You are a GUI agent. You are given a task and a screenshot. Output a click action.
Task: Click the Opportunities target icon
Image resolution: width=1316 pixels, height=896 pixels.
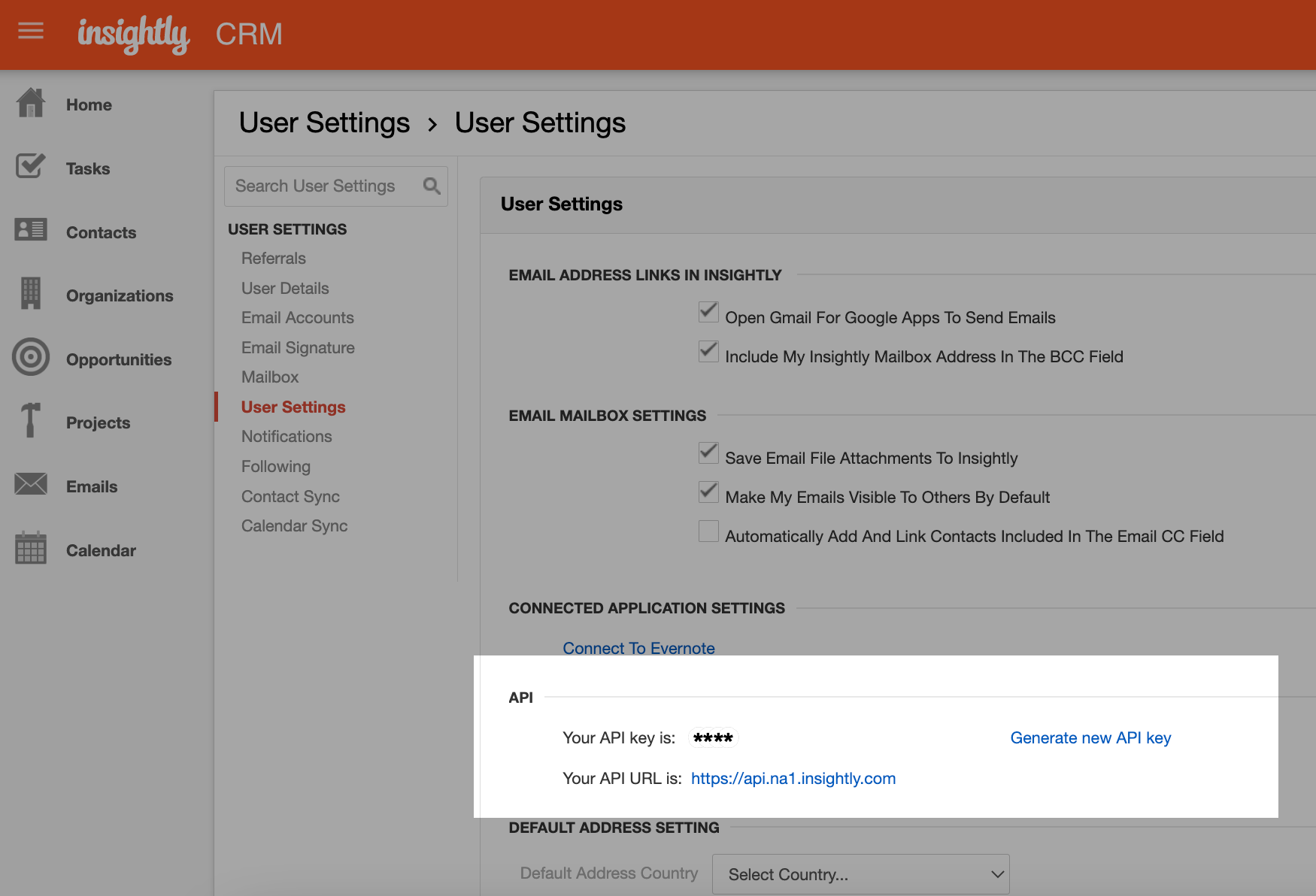point(31,357)
